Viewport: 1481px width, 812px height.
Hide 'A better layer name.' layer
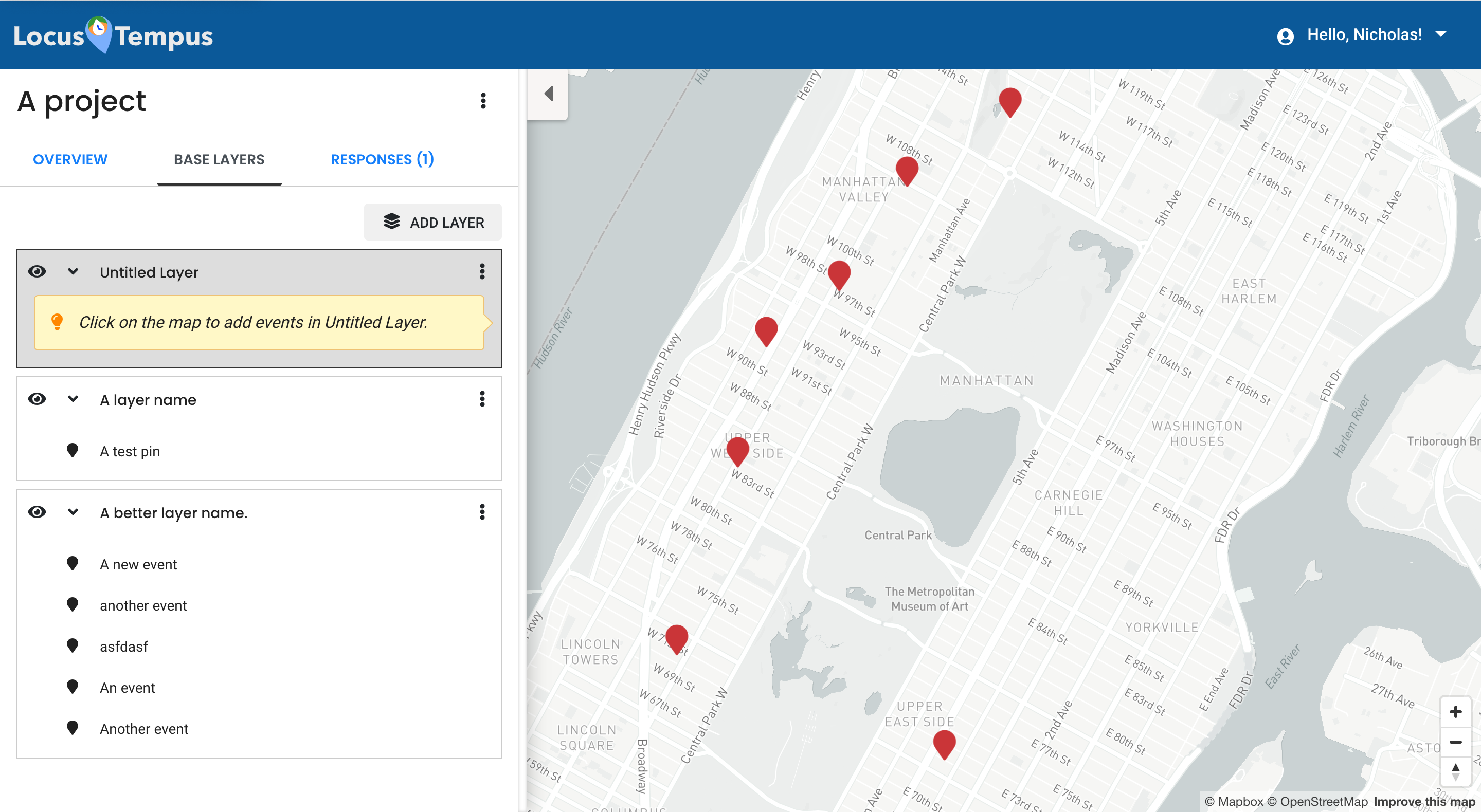(38, 512)
